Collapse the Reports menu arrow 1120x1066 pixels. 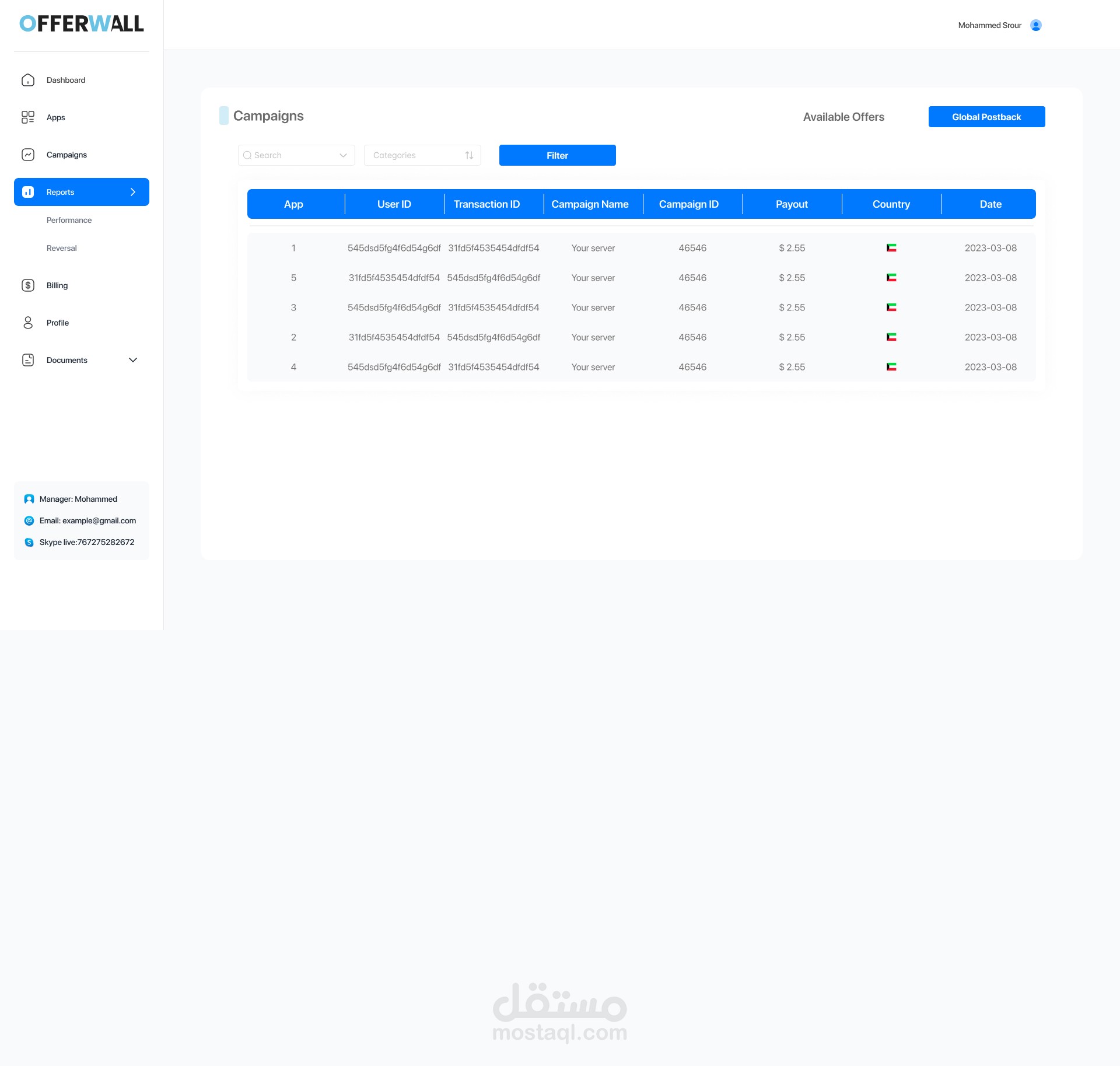point(133,192)
